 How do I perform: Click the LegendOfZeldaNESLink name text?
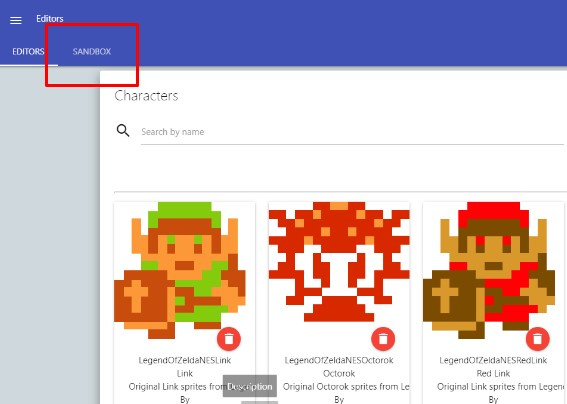(x=184, y=360)
